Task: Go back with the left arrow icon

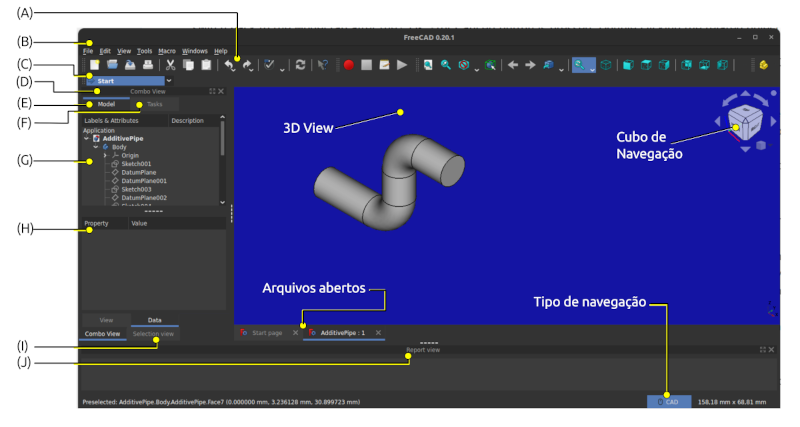Action: 513,65
